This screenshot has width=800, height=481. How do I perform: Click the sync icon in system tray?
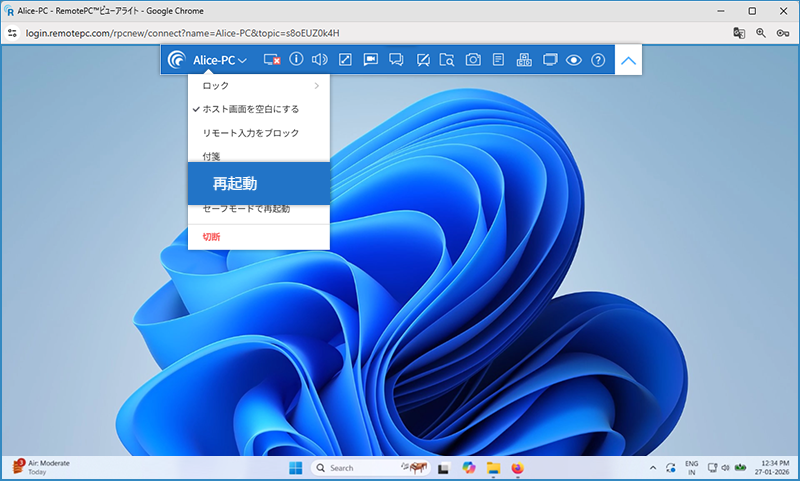[670, 468]
